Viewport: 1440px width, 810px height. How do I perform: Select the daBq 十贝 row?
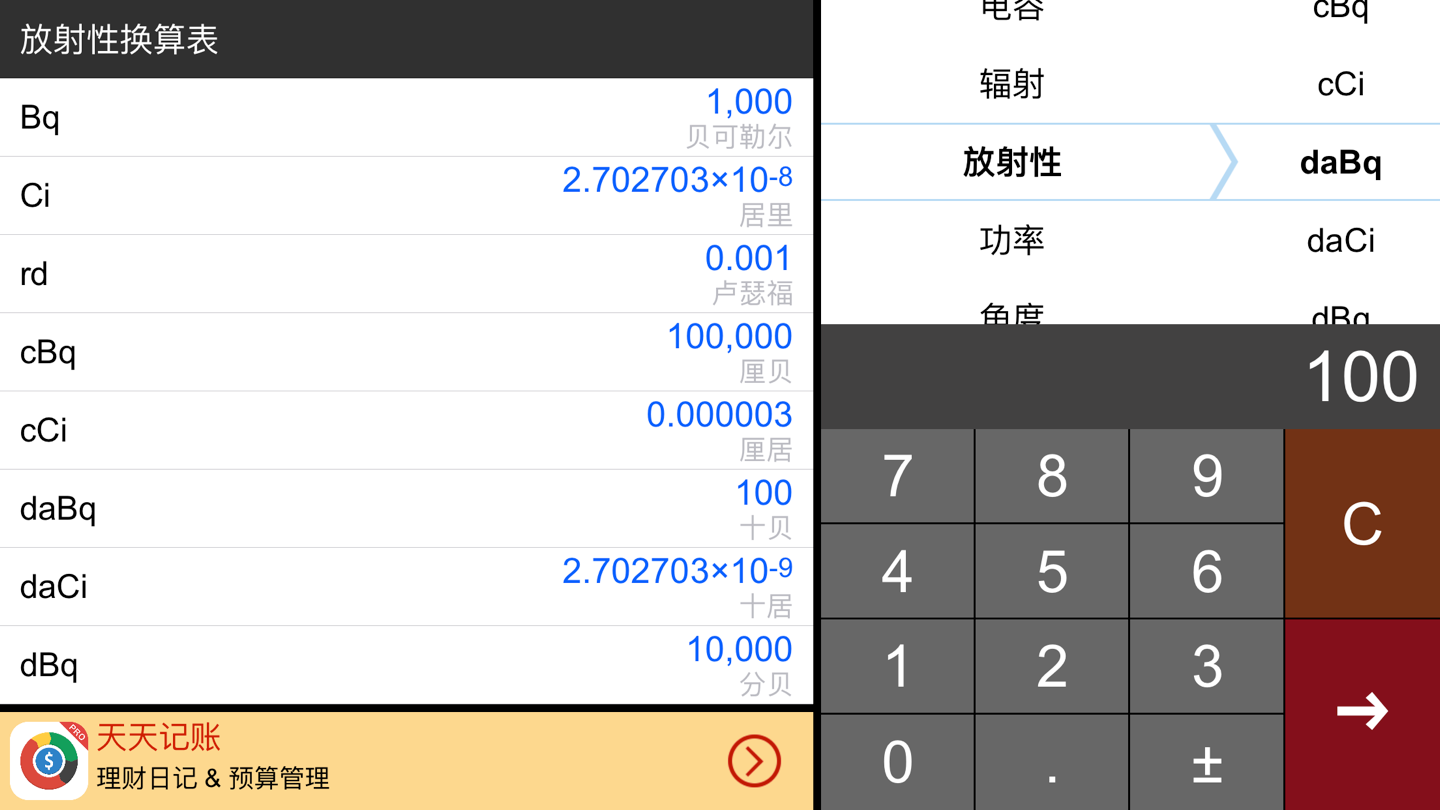[x=407, y=508]
